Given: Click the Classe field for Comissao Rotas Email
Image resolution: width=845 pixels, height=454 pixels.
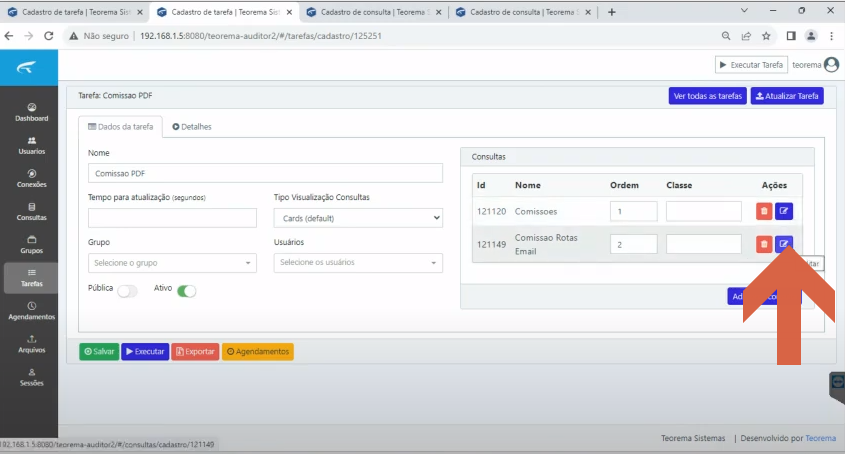Looking at the screenshot, I should (x=704, y=244).
